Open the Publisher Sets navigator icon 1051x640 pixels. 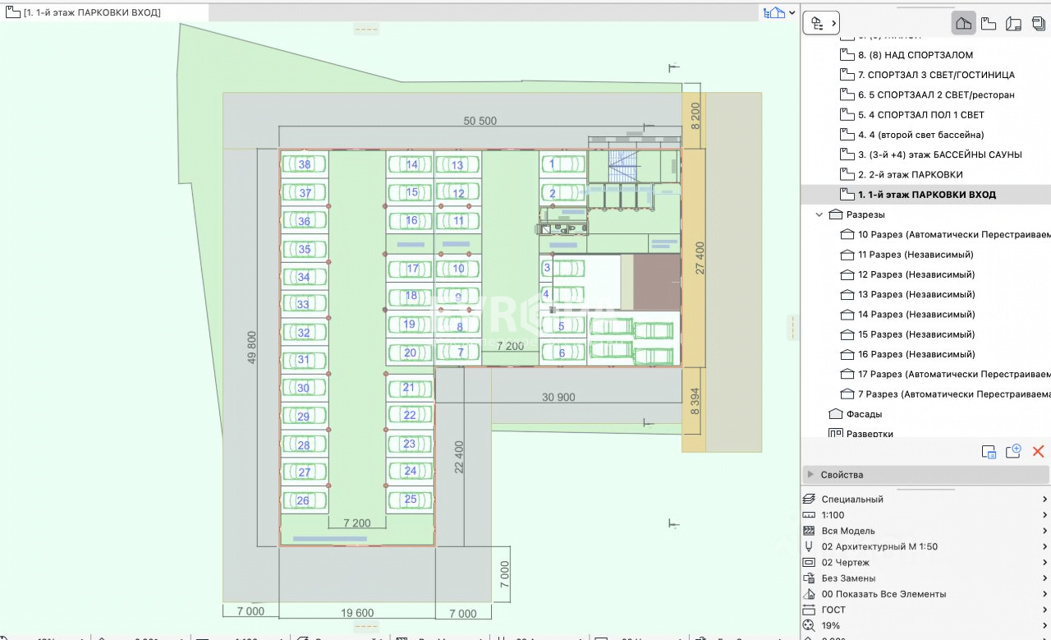point(1038,23)
